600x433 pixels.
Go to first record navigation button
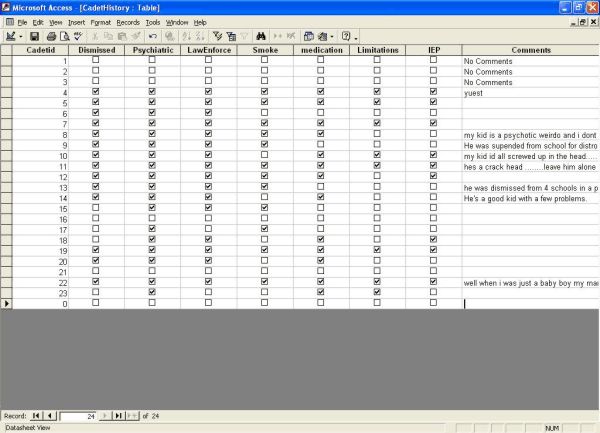[x=36, y=415]
